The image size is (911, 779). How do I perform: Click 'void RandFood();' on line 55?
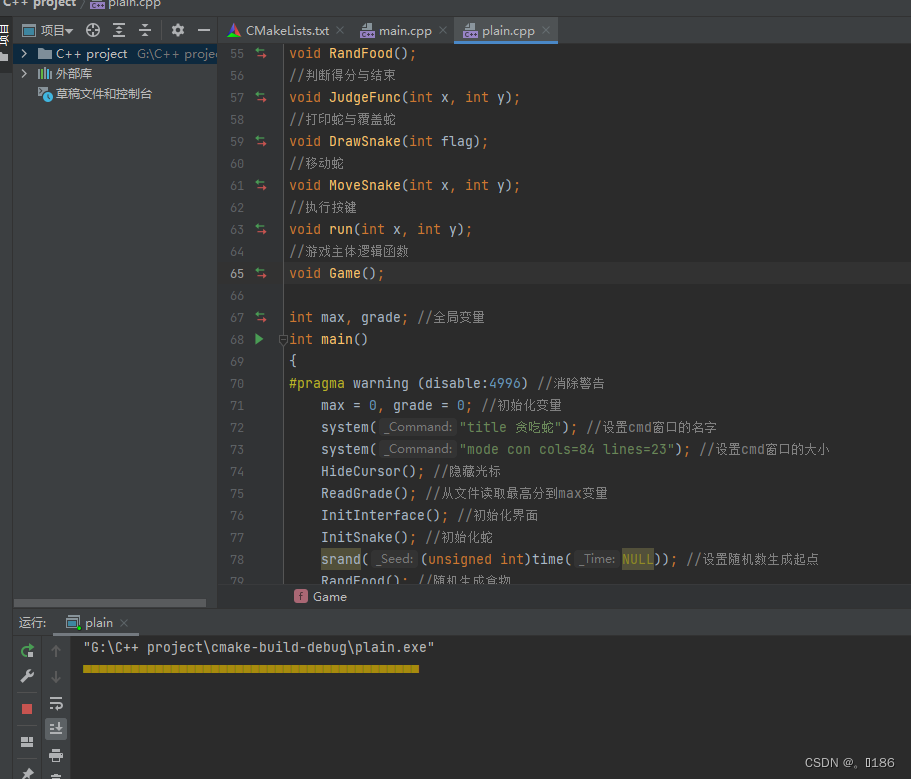pos(352,53)
